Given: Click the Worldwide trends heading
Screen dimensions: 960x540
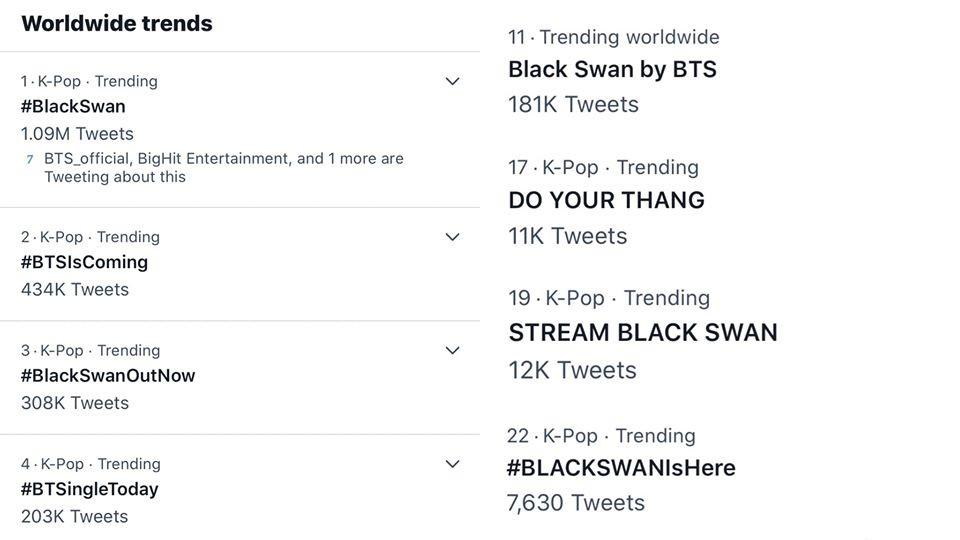Looking at the screenshot, I should pos(116,24).
